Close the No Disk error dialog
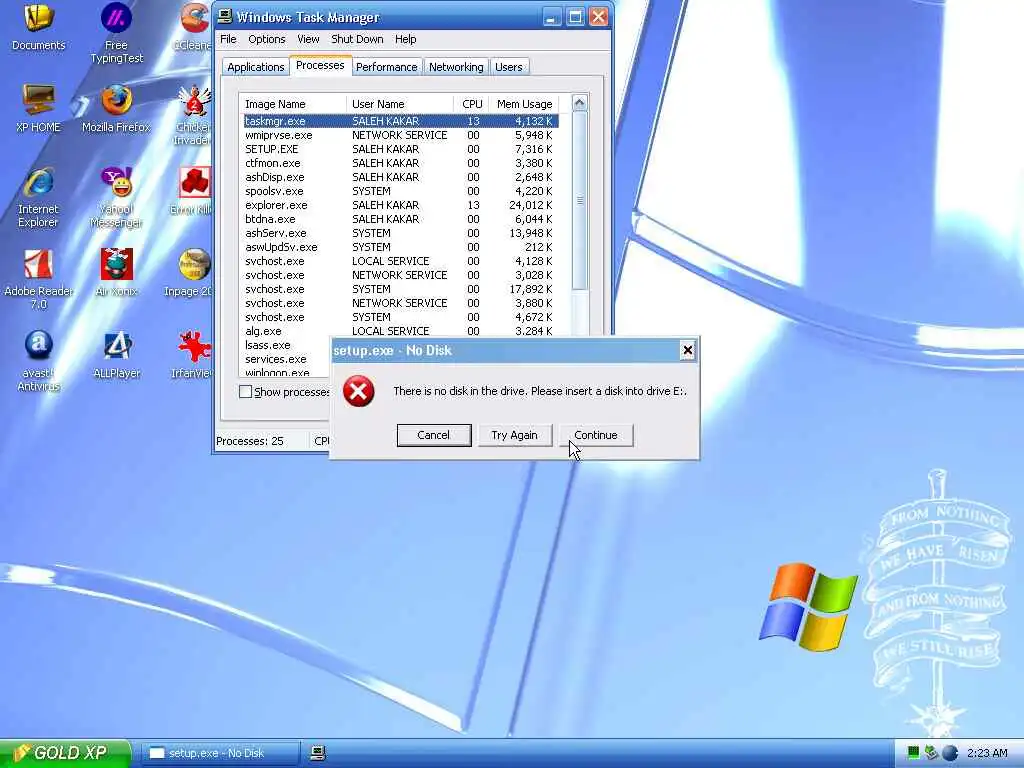This screenshot has height=768, width=1024. click(x=687, y=351)
